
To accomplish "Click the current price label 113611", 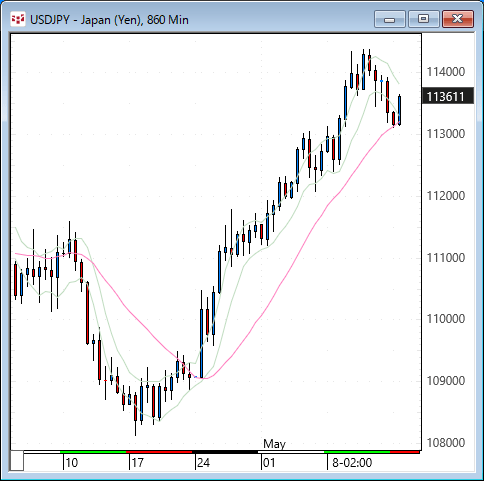I will click(x=448, y=96).
